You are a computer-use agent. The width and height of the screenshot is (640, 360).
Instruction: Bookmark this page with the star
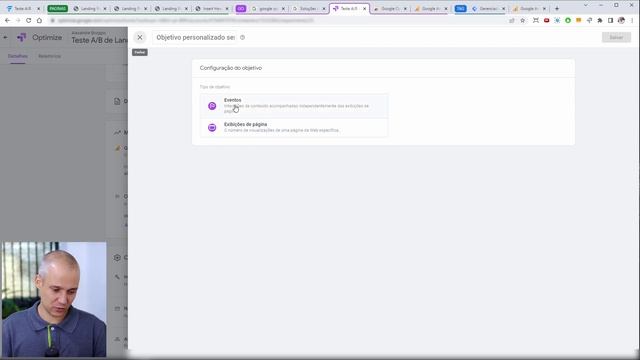(522, 20)
